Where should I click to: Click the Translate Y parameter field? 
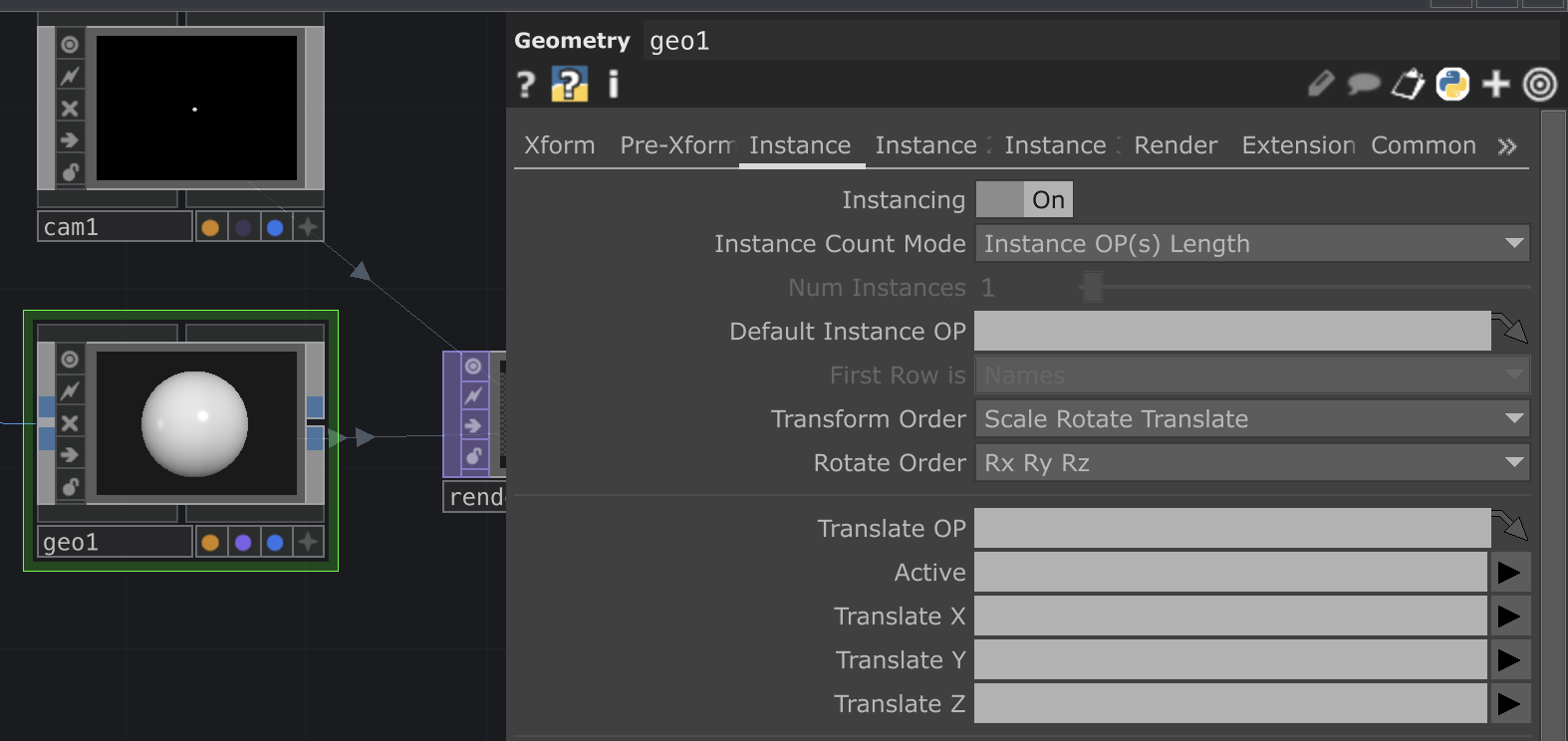pyautogui.click(x=1230, y=660)
